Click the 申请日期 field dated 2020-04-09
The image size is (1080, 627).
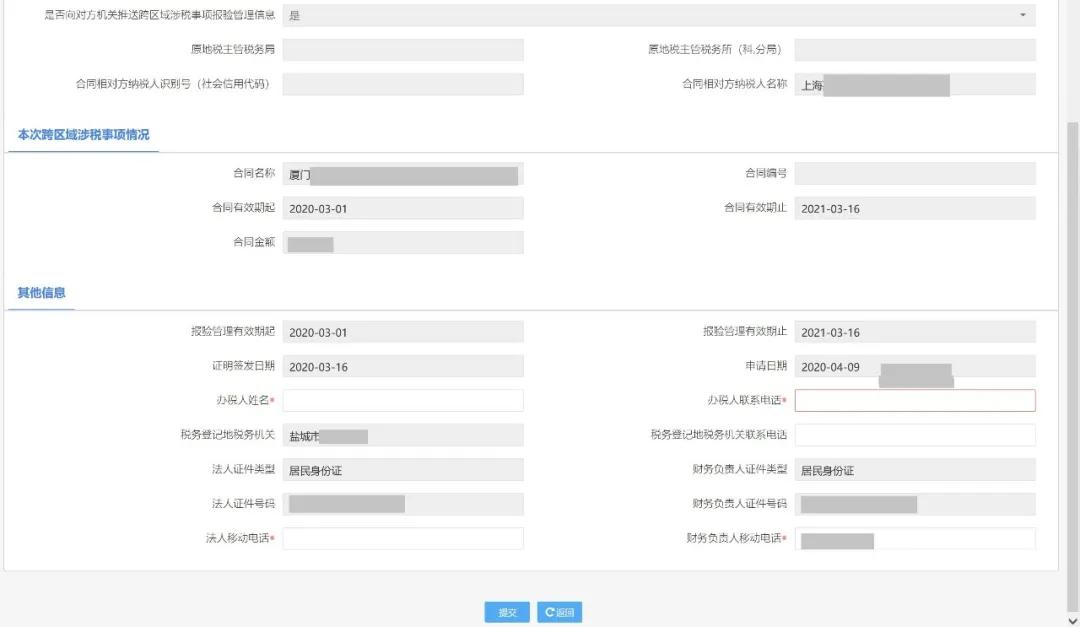(x=914, y=366)
